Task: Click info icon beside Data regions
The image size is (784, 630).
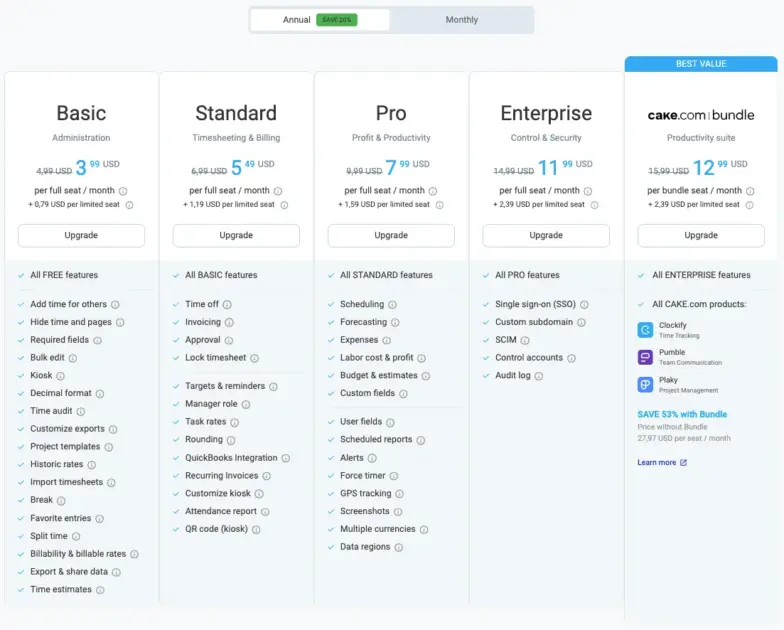Action: click(x=398, y=548)
